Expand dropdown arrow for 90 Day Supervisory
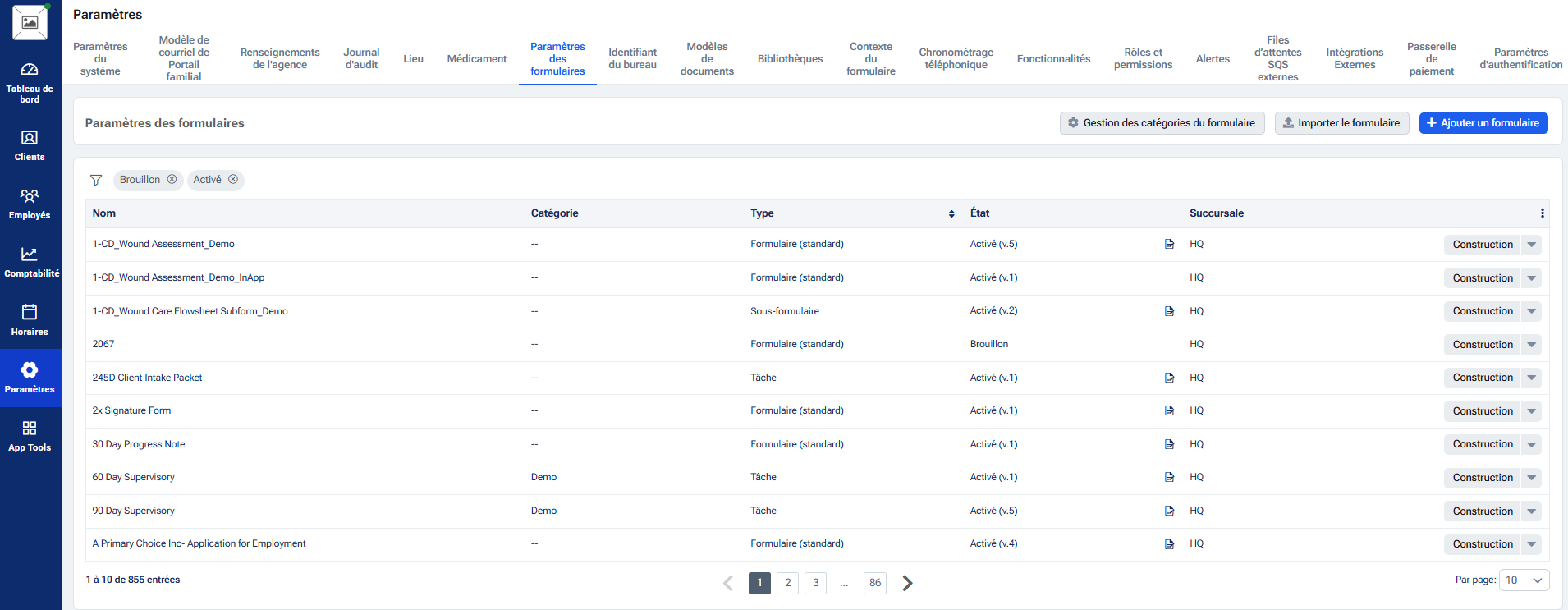Screen dimensions: 1568x610 pos(1531,511)
